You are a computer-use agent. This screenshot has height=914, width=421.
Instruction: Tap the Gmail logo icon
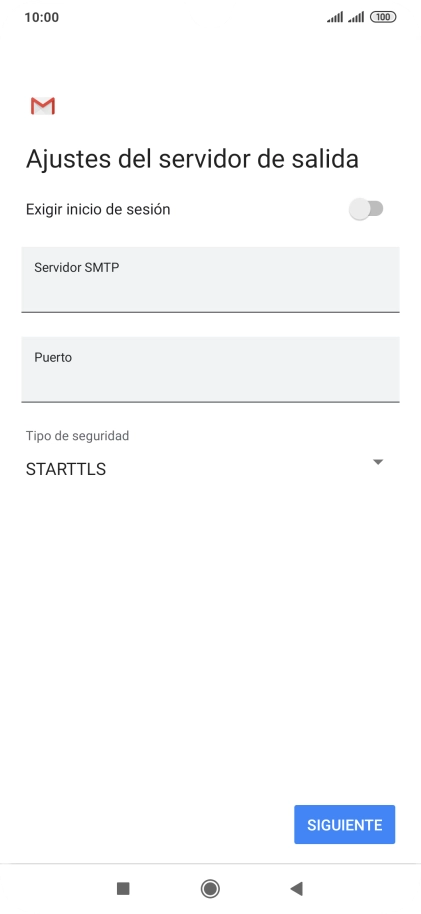[x=43, y=106]
